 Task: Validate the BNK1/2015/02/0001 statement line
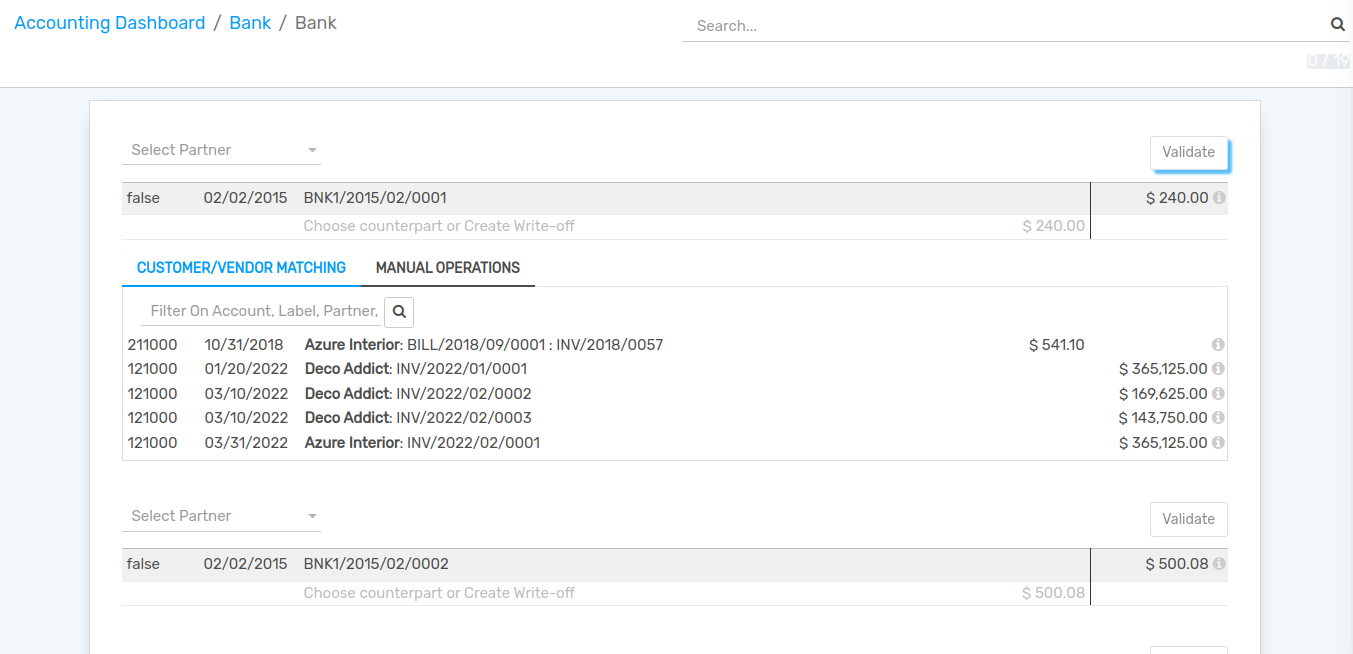click(1188, 152)
